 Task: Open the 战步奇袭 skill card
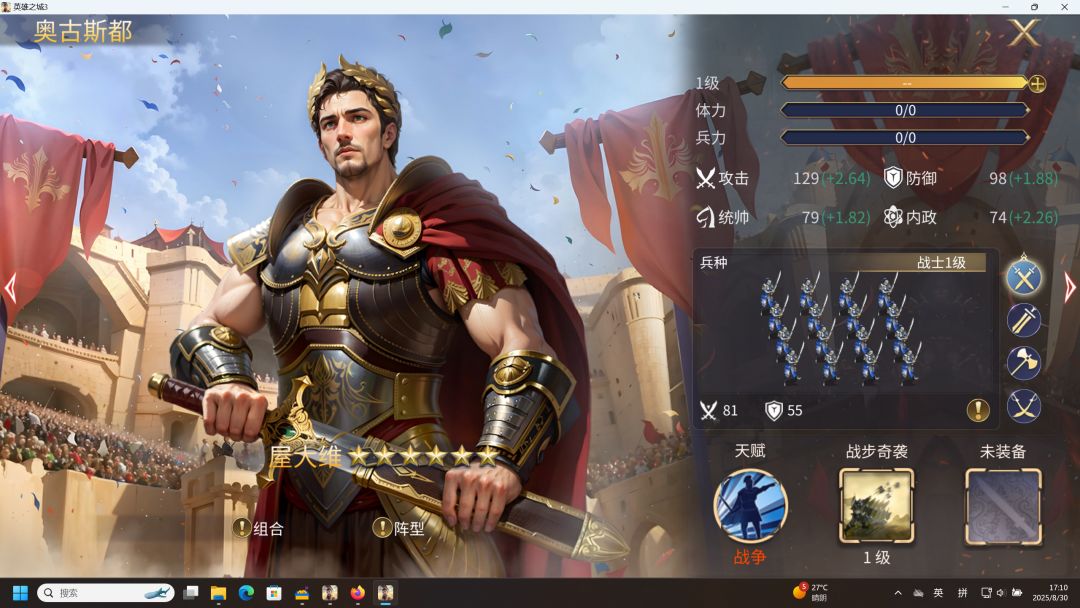(876, 506)
